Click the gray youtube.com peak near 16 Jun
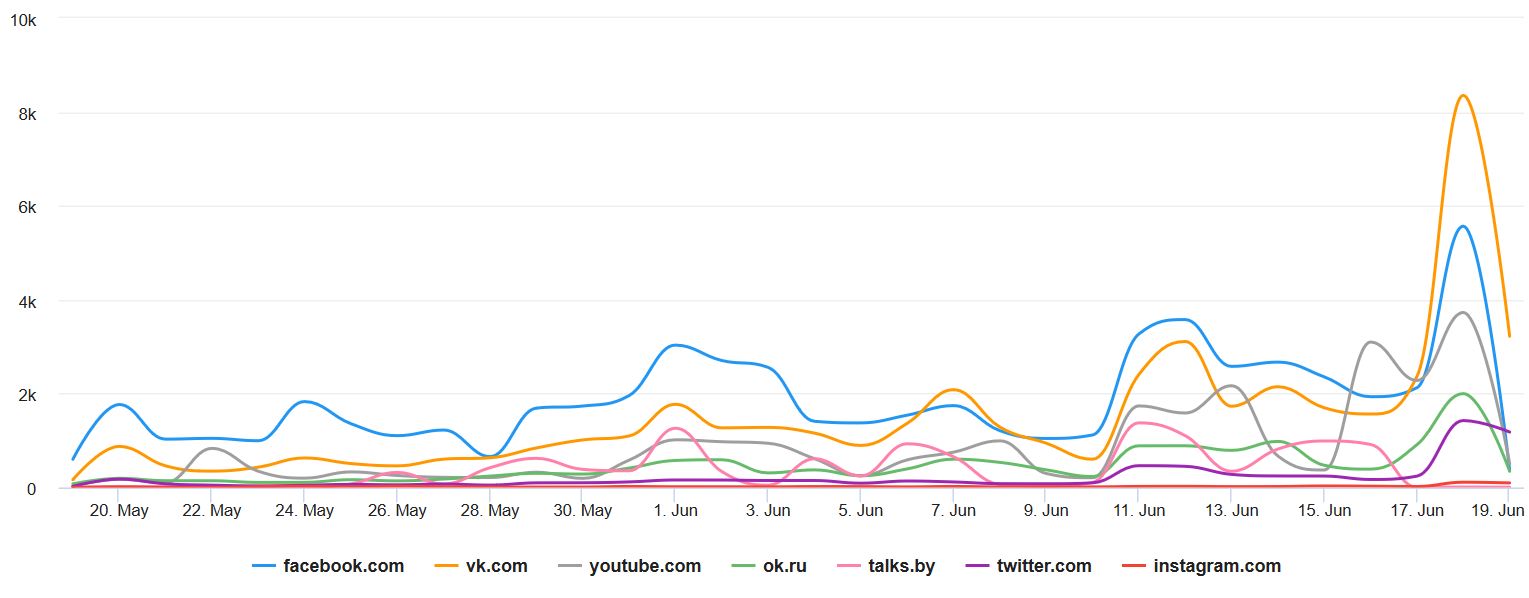 (1371, 343)
